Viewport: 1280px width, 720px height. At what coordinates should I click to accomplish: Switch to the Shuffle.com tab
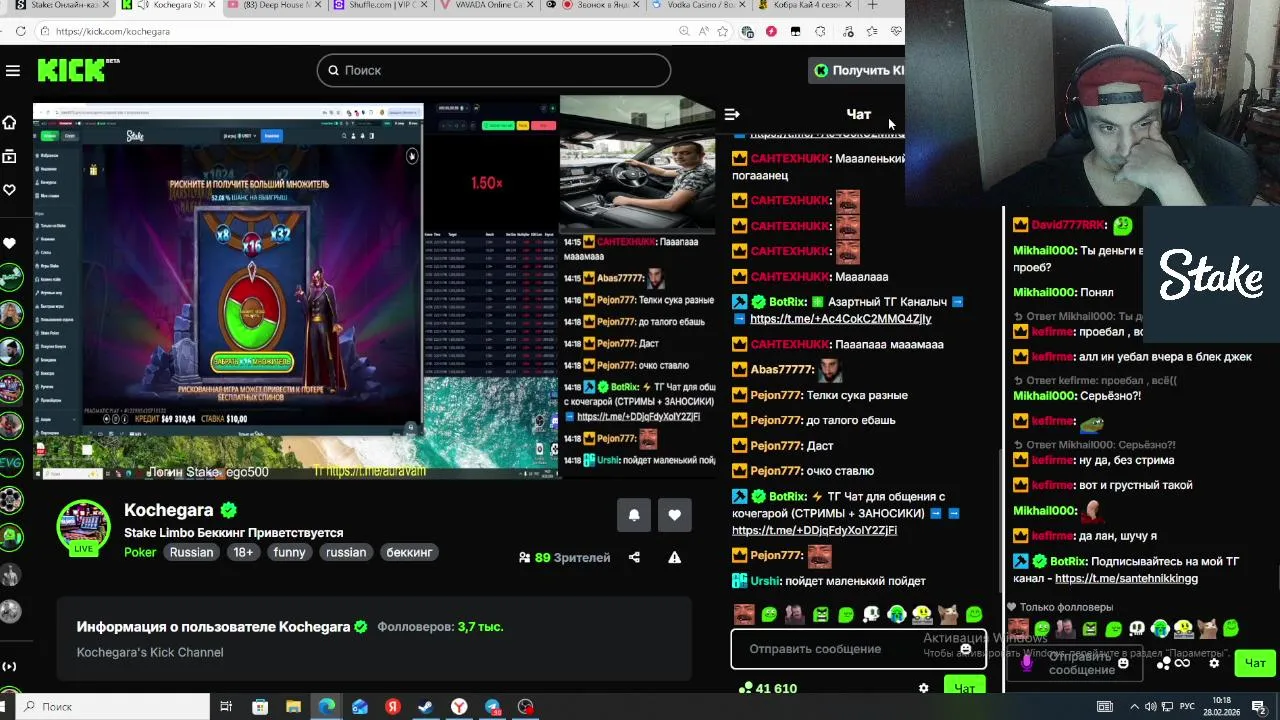point(380,5)
